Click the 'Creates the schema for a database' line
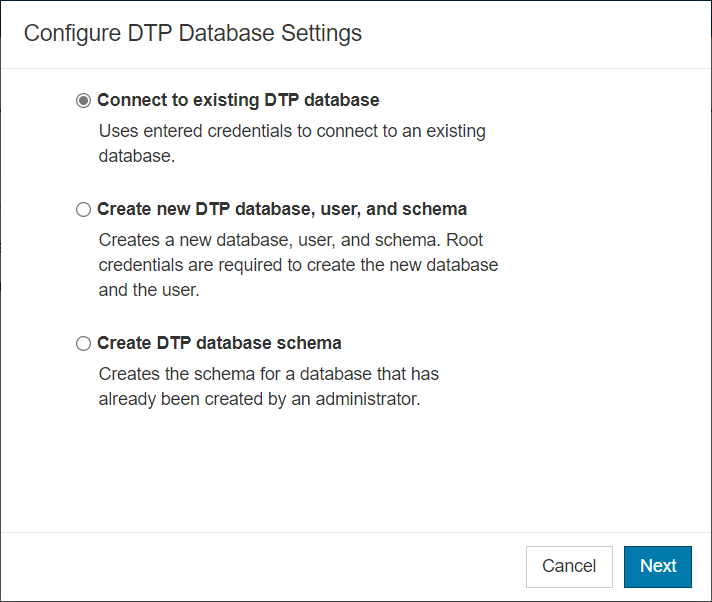Viewport: 712px width, 602px height. click(269, 374)
